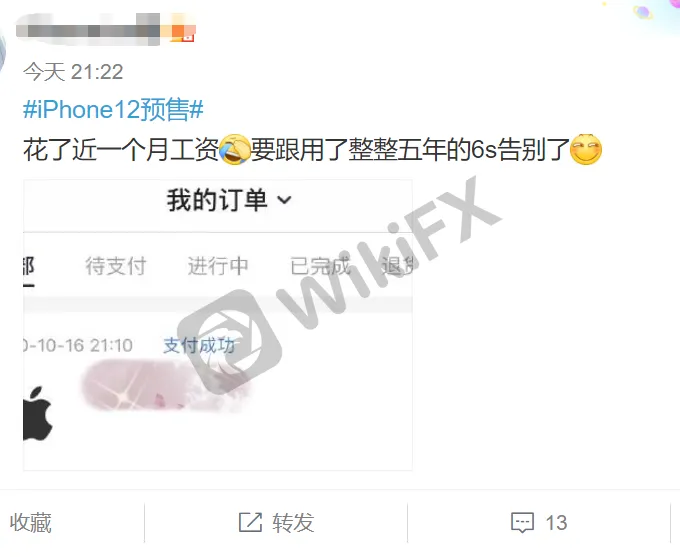This screenshot has width=680, height=557.
Task: Select the 进行中 tab
Action: (x=218, y=266)
